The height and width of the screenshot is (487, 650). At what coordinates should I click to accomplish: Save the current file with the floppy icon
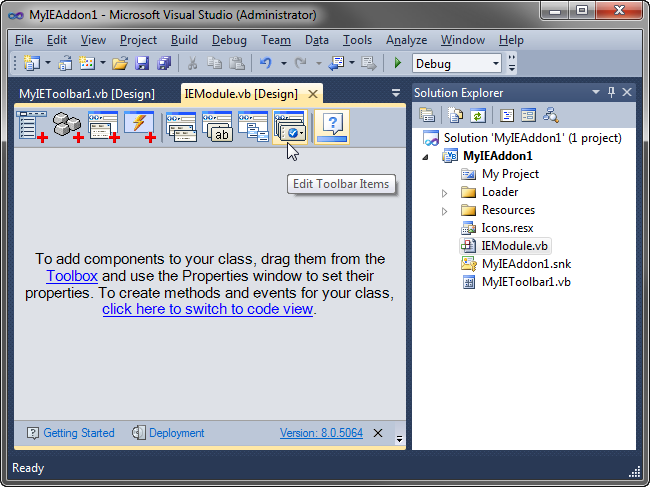tap(142, 63)
